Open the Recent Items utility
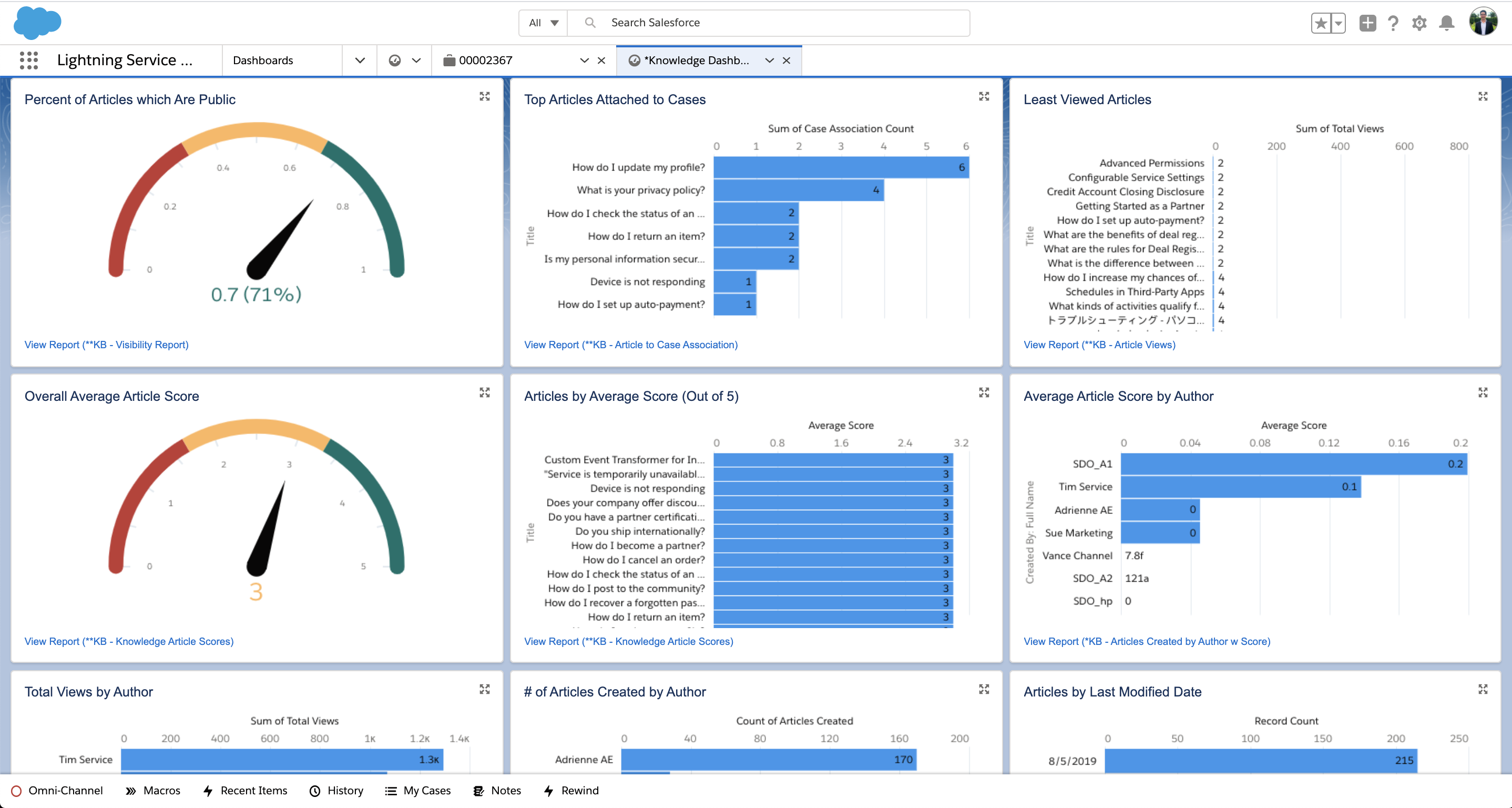 click(x=245, y=791)
